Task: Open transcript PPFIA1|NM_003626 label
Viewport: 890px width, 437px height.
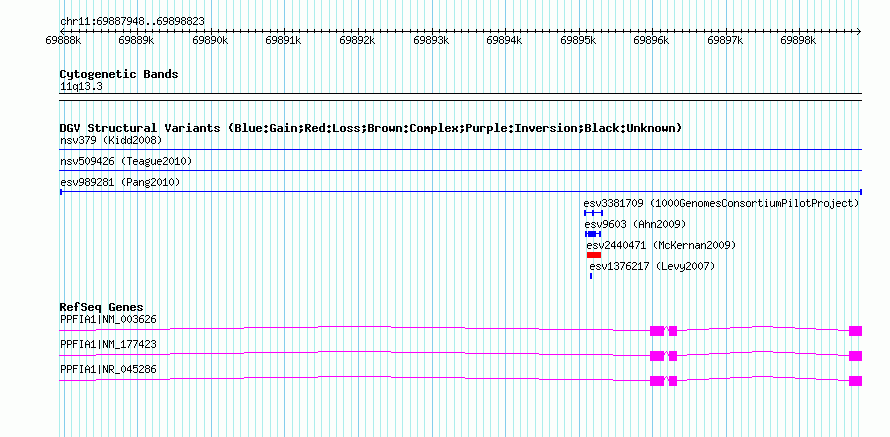Action: pos(108,320)
